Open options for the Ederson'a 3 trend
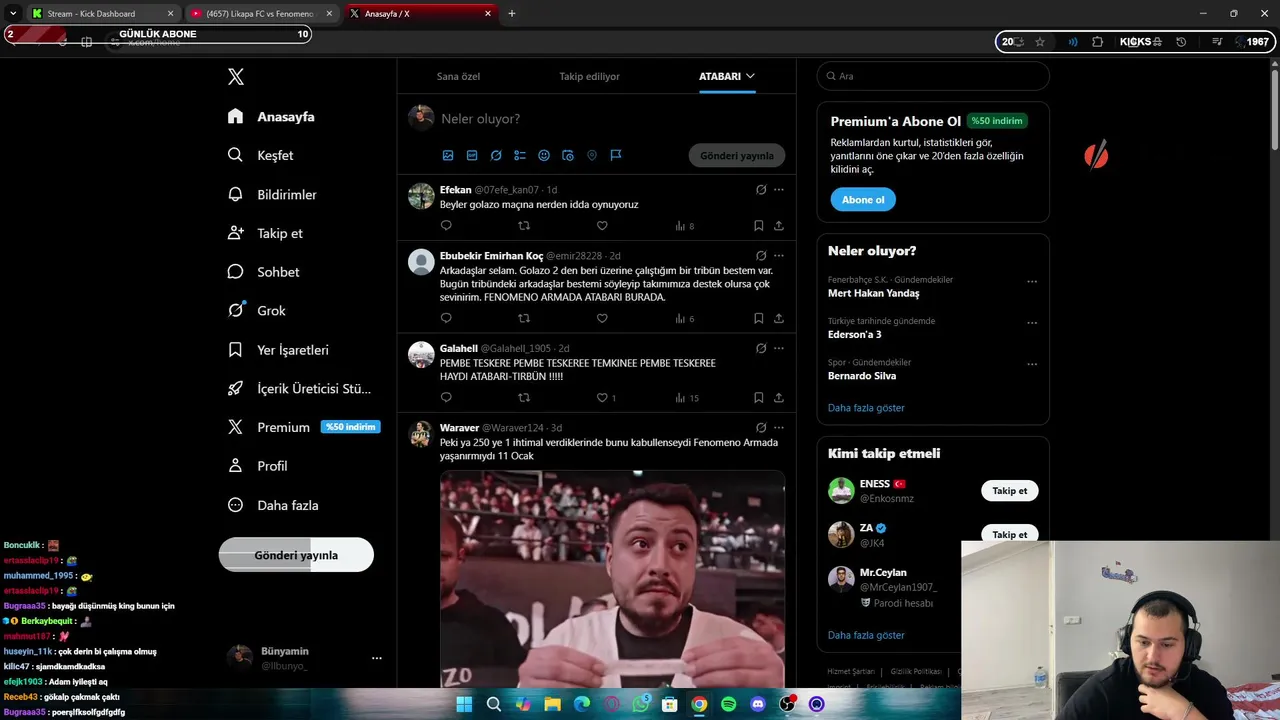The width and height of the screenshot is (1280, 720). (1032, 323)
